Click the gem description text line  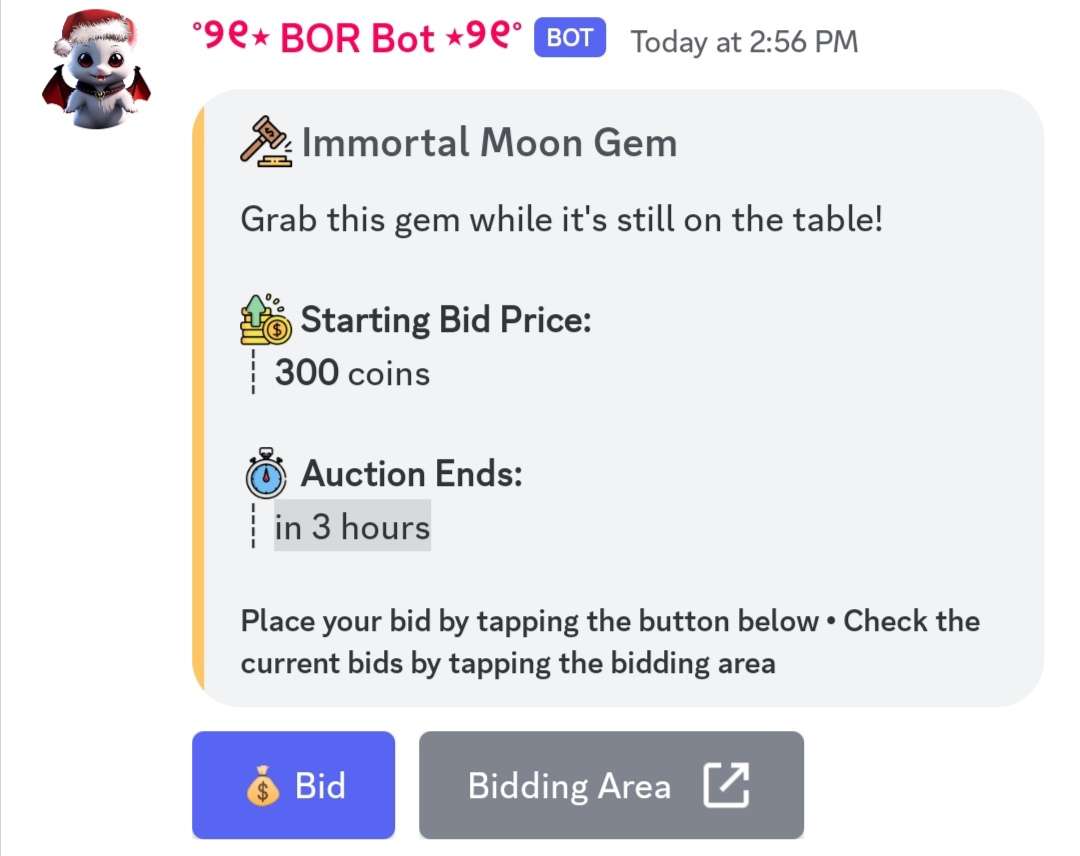click(561, 220)
